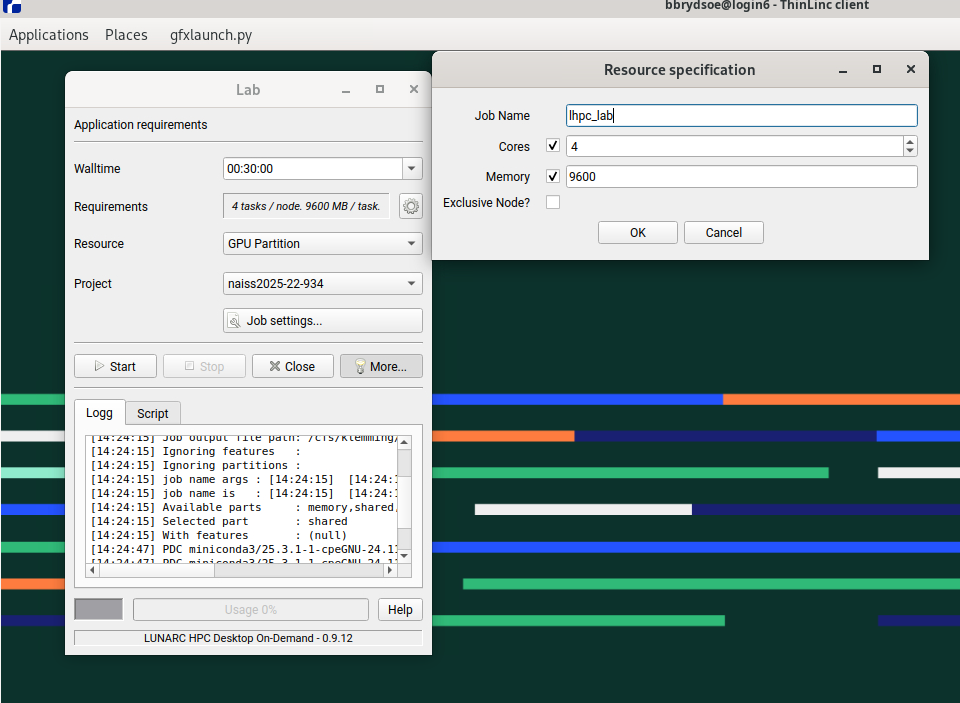Enable the Exclusive Node checkbox
960x703 pixels.
[x=553, y=203]
